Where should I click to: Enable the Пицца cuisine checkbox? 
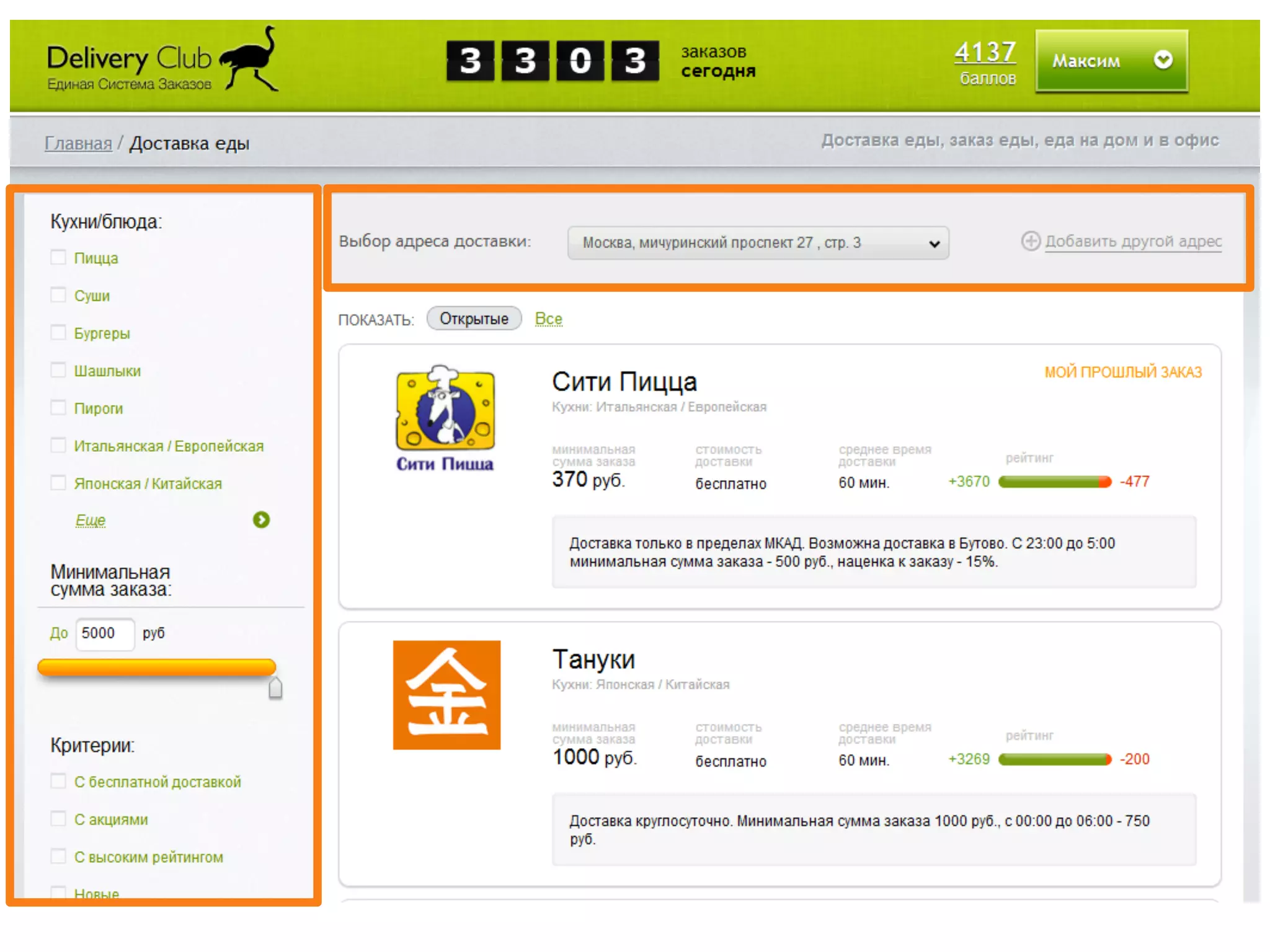[58, 257]
